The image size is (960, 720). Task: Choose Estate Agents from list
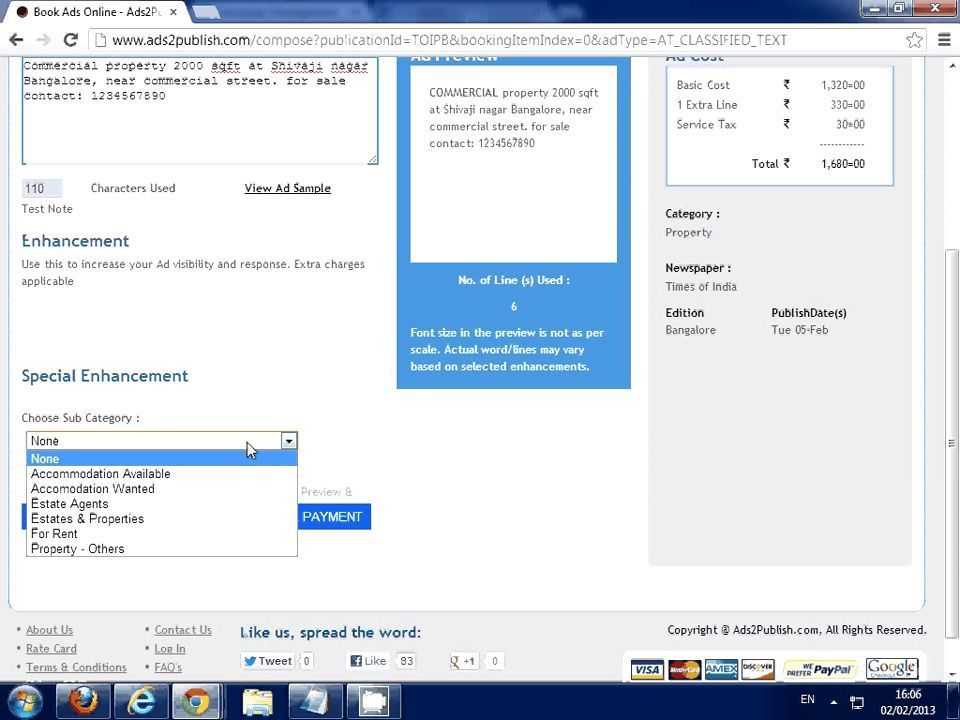(x=69, y=504)
